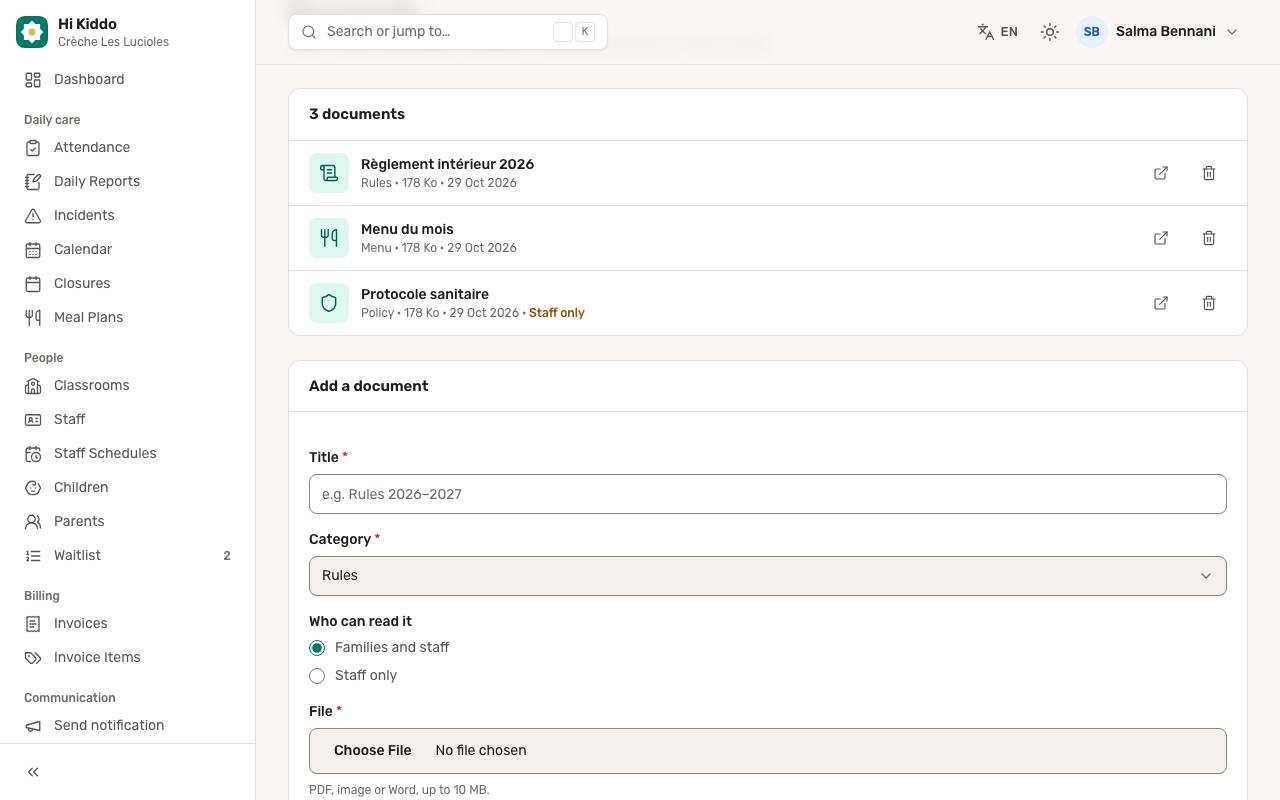Open Send notification page
This screenshot has height=800, width=1280.
click(x=128, y=725)
